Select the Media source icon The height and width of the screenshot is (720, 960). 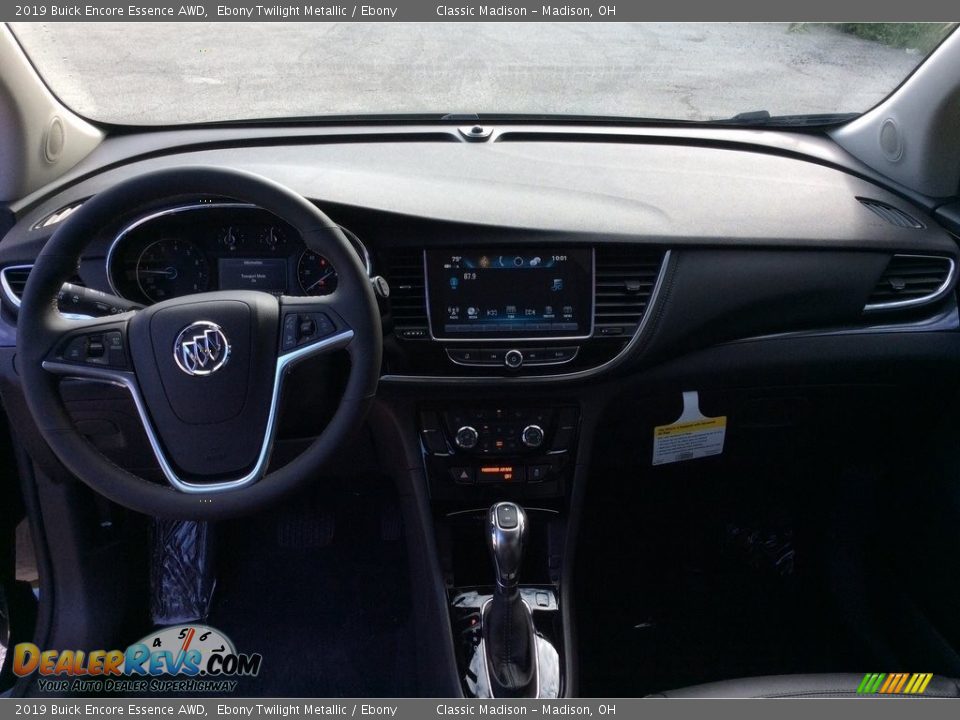(472, 311)
